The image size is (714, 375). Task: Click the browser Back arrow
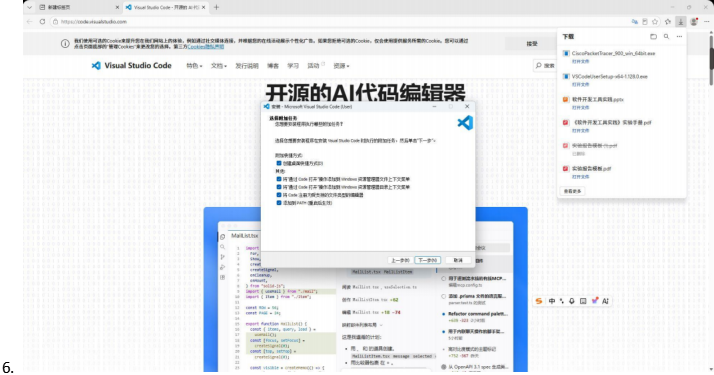[x=30, y=21]
